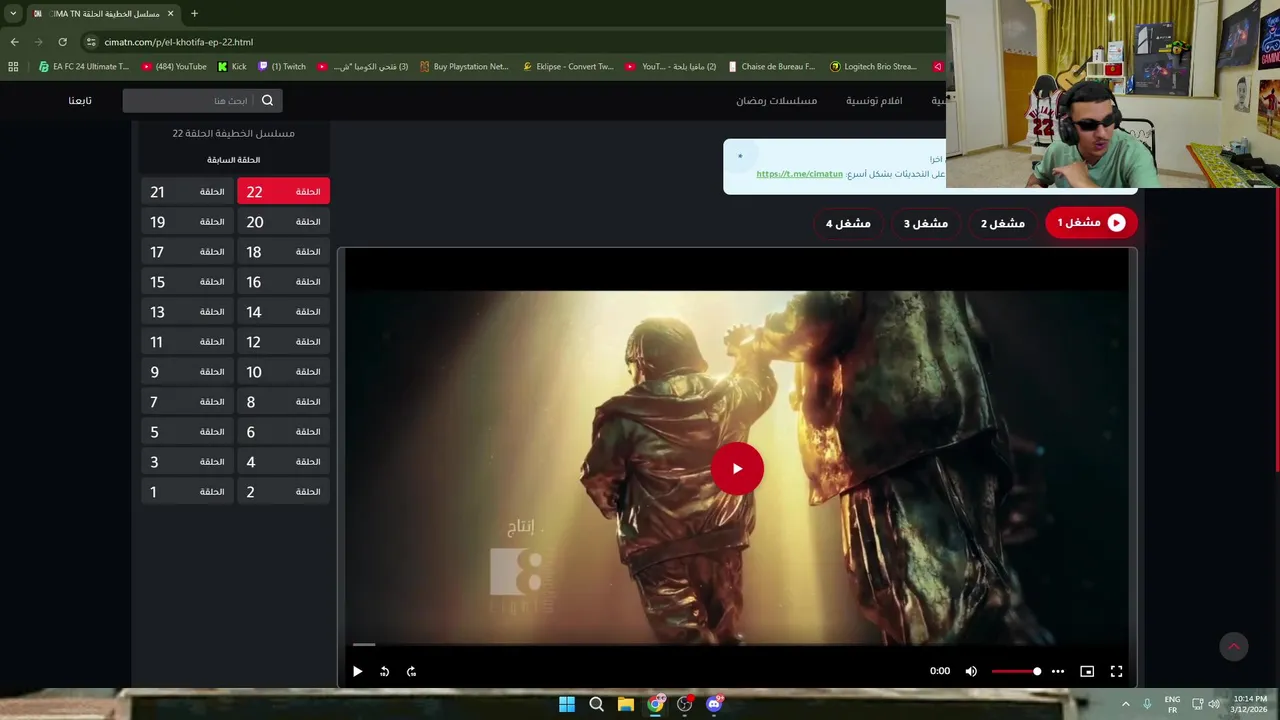
Task: Open the Windows Start menu
Action: click(567, 704)
